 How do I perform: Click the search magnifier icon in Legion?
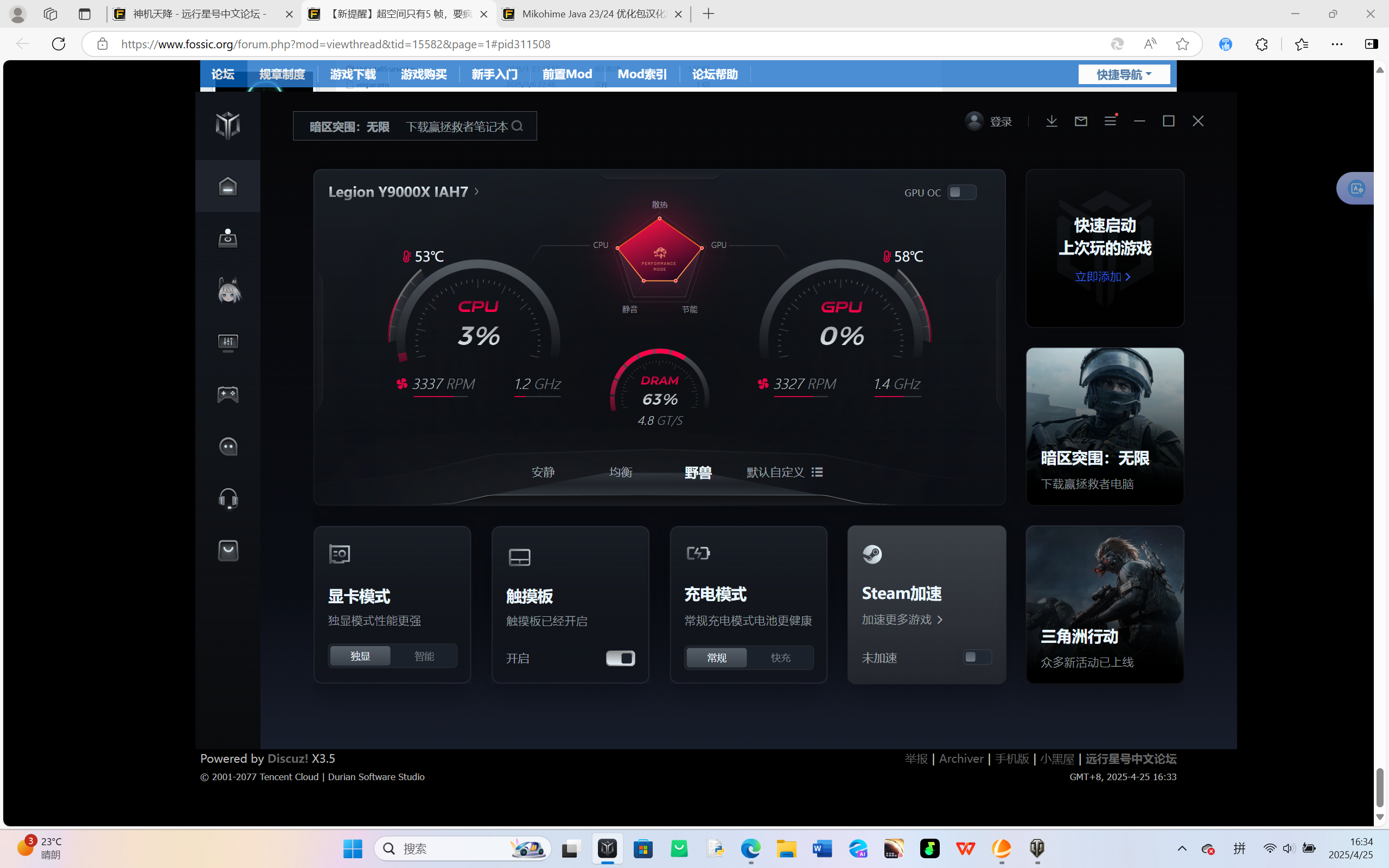(x=517, y=126)
